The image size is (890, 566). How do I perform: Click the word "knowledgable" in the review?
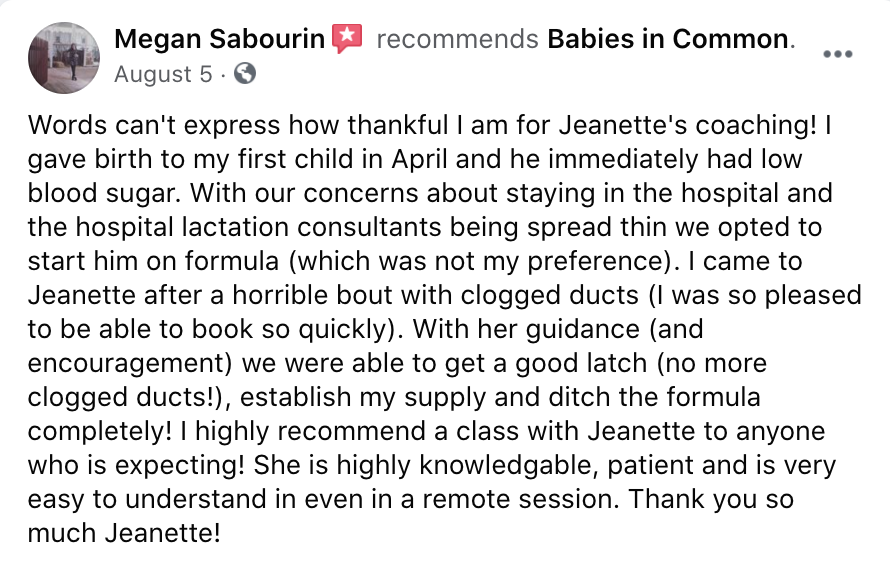[509, 466]
